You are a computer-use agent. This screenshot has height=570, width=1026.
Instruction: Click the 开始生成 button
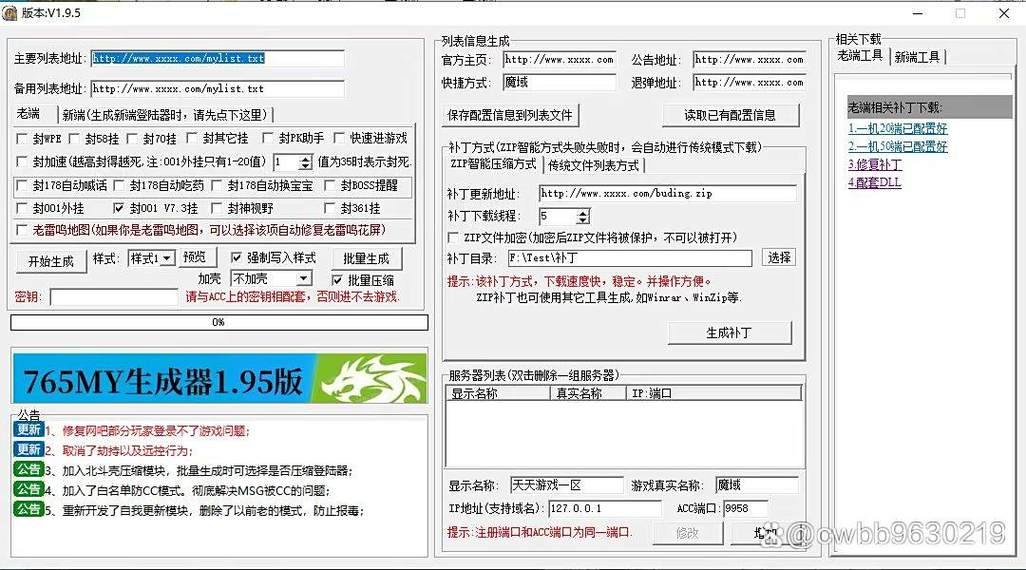[51, 261]
